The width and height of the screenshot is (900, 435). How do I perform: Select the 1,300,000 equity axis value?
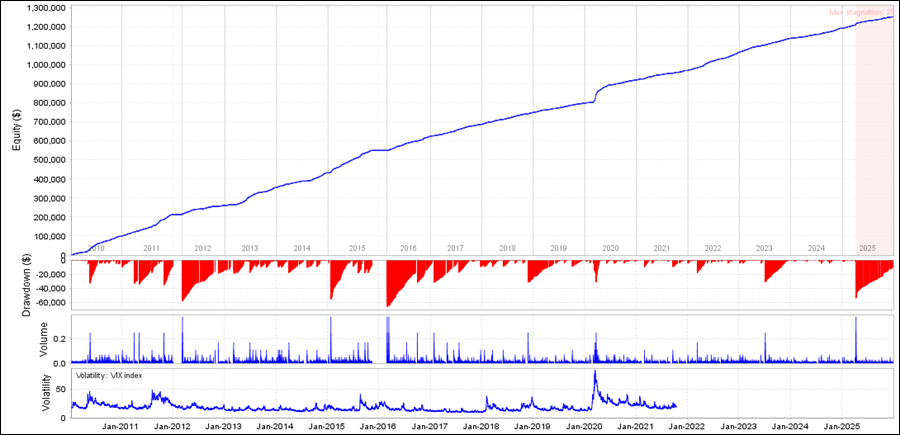(x=47, y=8)
